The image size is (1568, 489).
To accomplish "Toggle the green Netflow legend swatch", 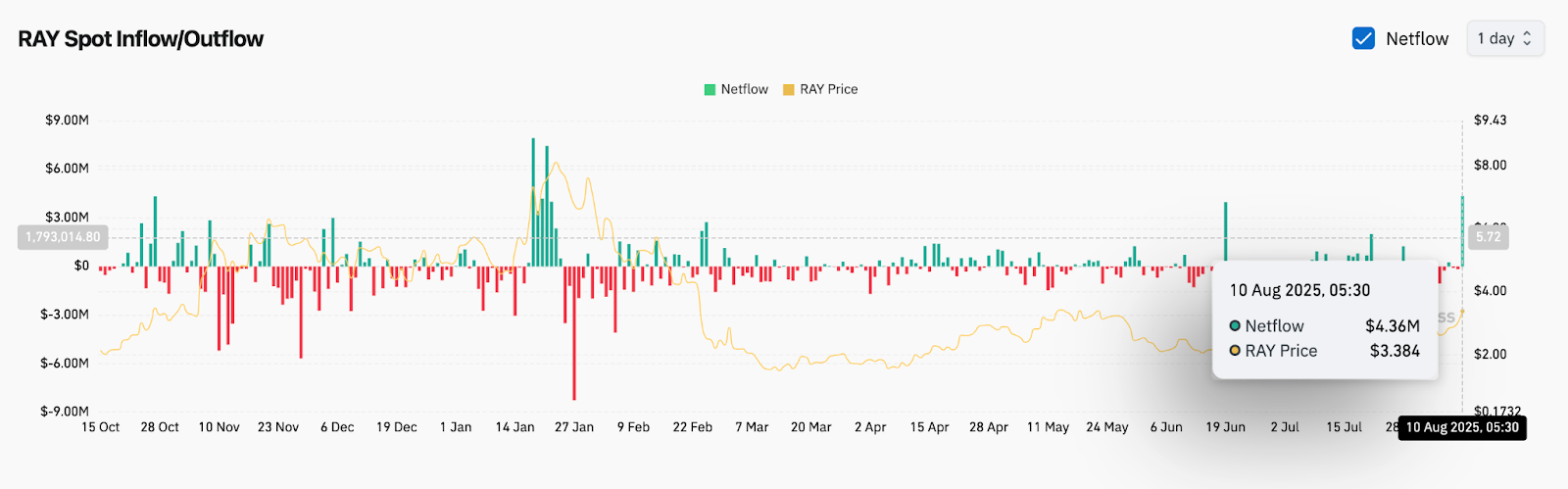I will 710,89.
